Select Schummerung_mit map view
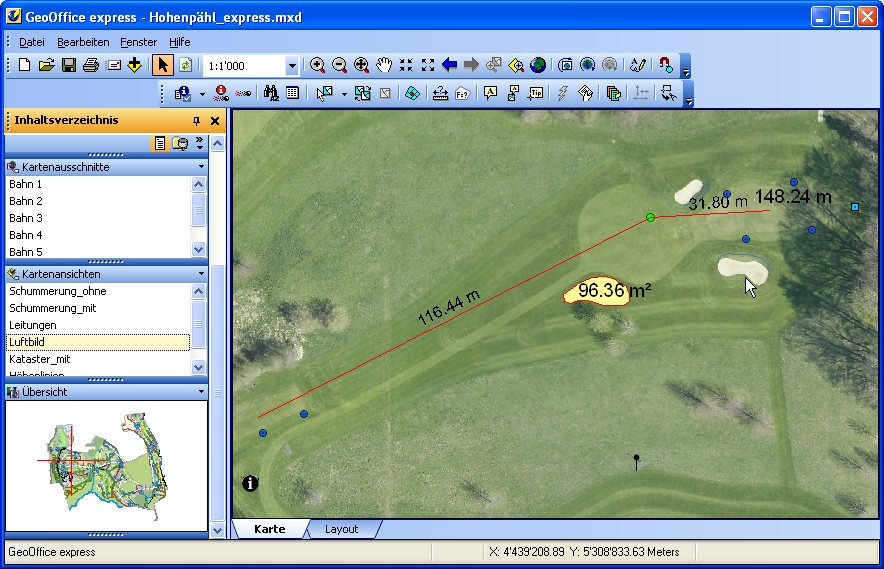Screen dimensions: 884x569 53,308
